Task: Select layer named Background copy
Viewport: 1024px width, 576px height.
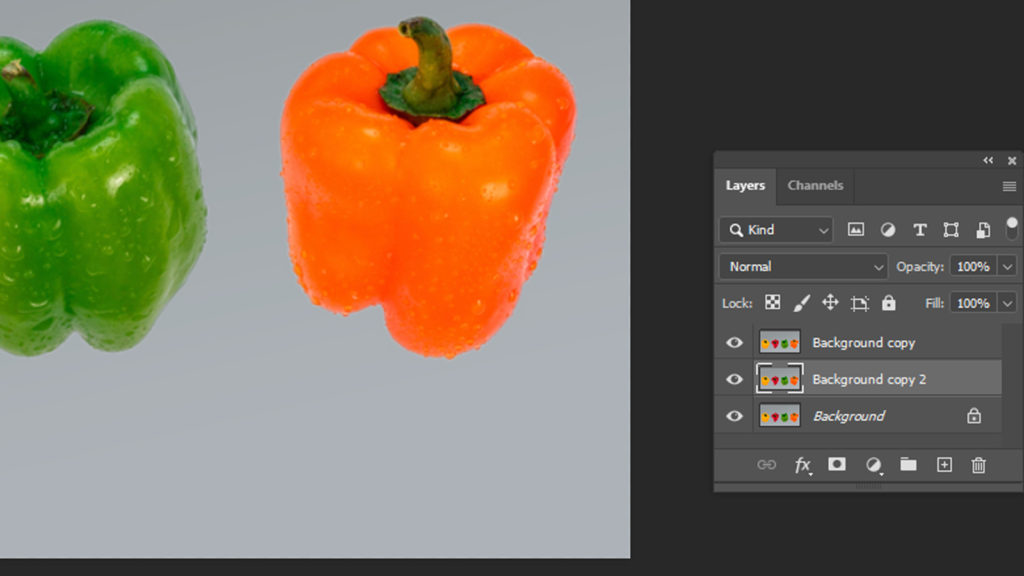Action: click(863, 343)
